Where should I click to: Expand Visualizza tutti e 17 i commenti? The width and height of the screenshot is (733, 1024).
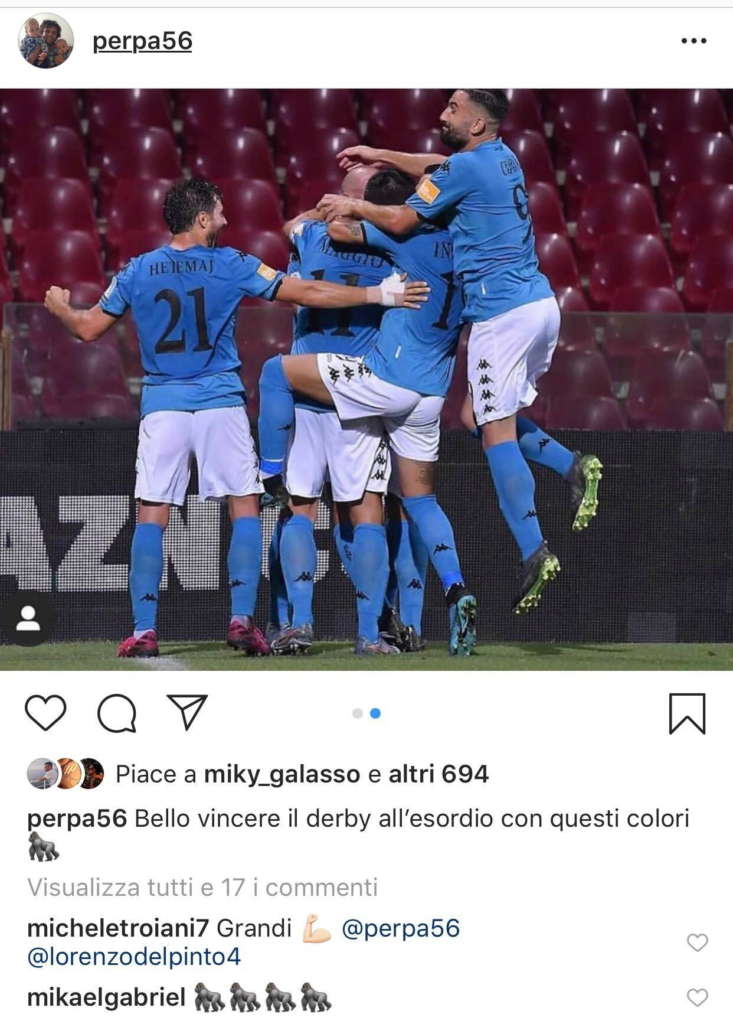tap(203, 888)
